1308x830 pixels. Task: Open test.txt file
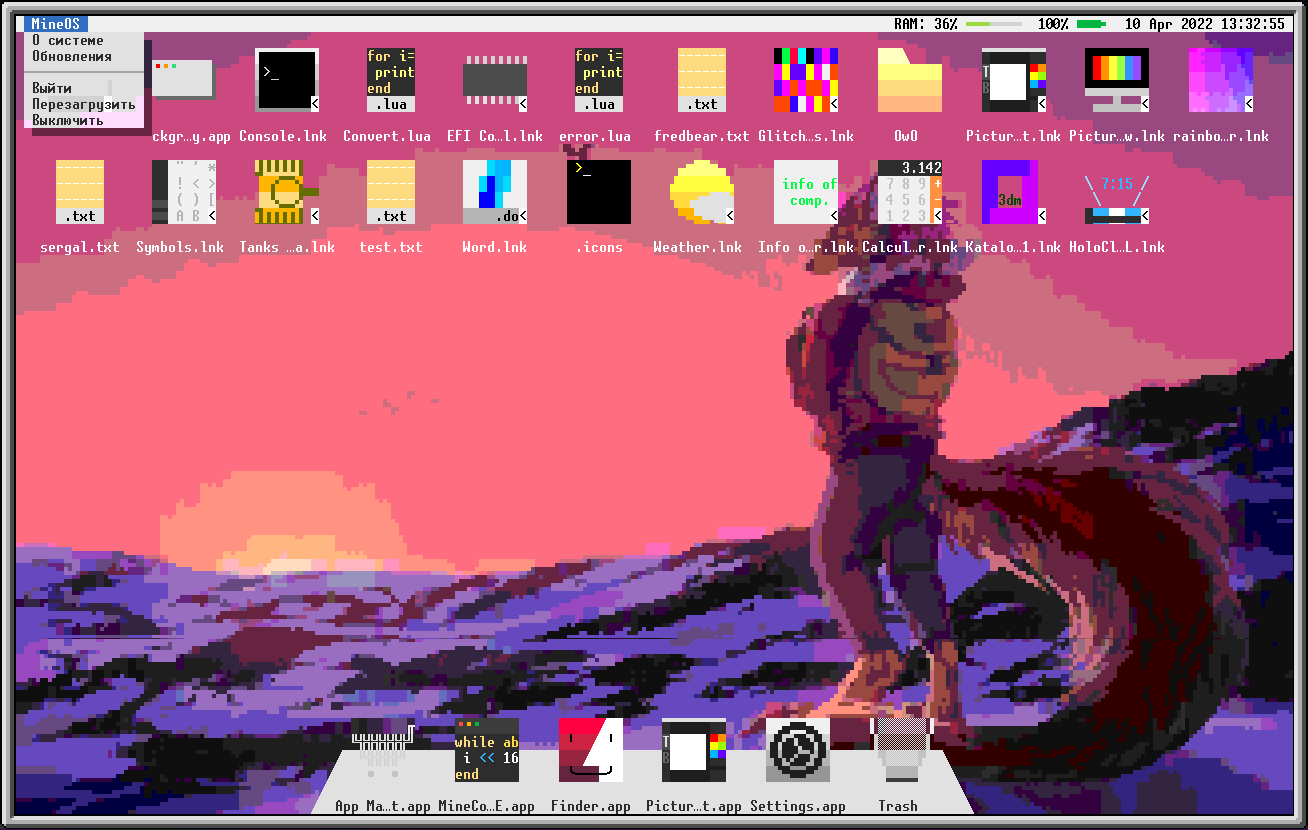tap(391, 192)
